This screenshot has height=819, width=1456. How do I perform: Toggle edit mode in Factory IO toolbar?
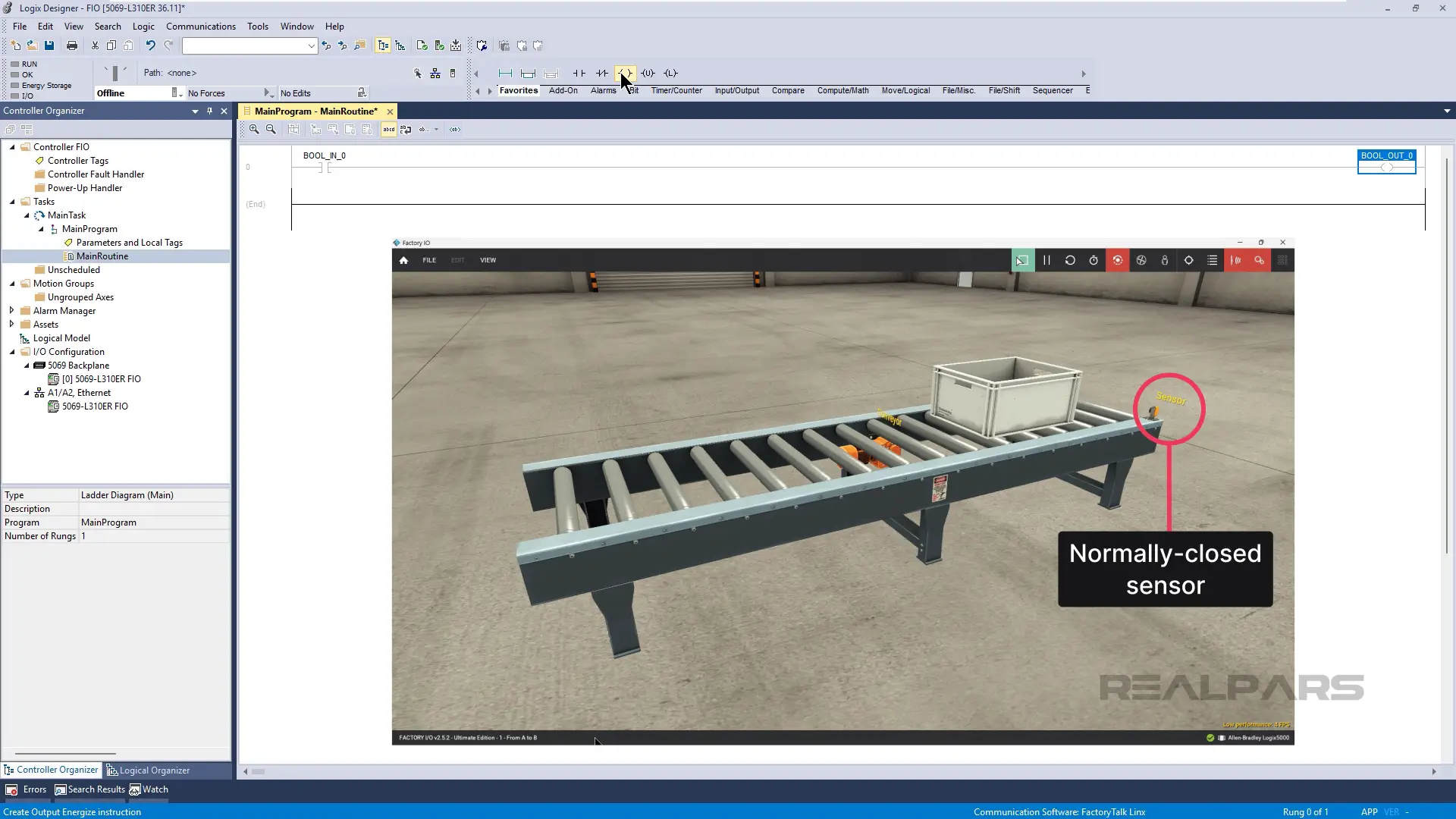click(x=1022, y=260)
